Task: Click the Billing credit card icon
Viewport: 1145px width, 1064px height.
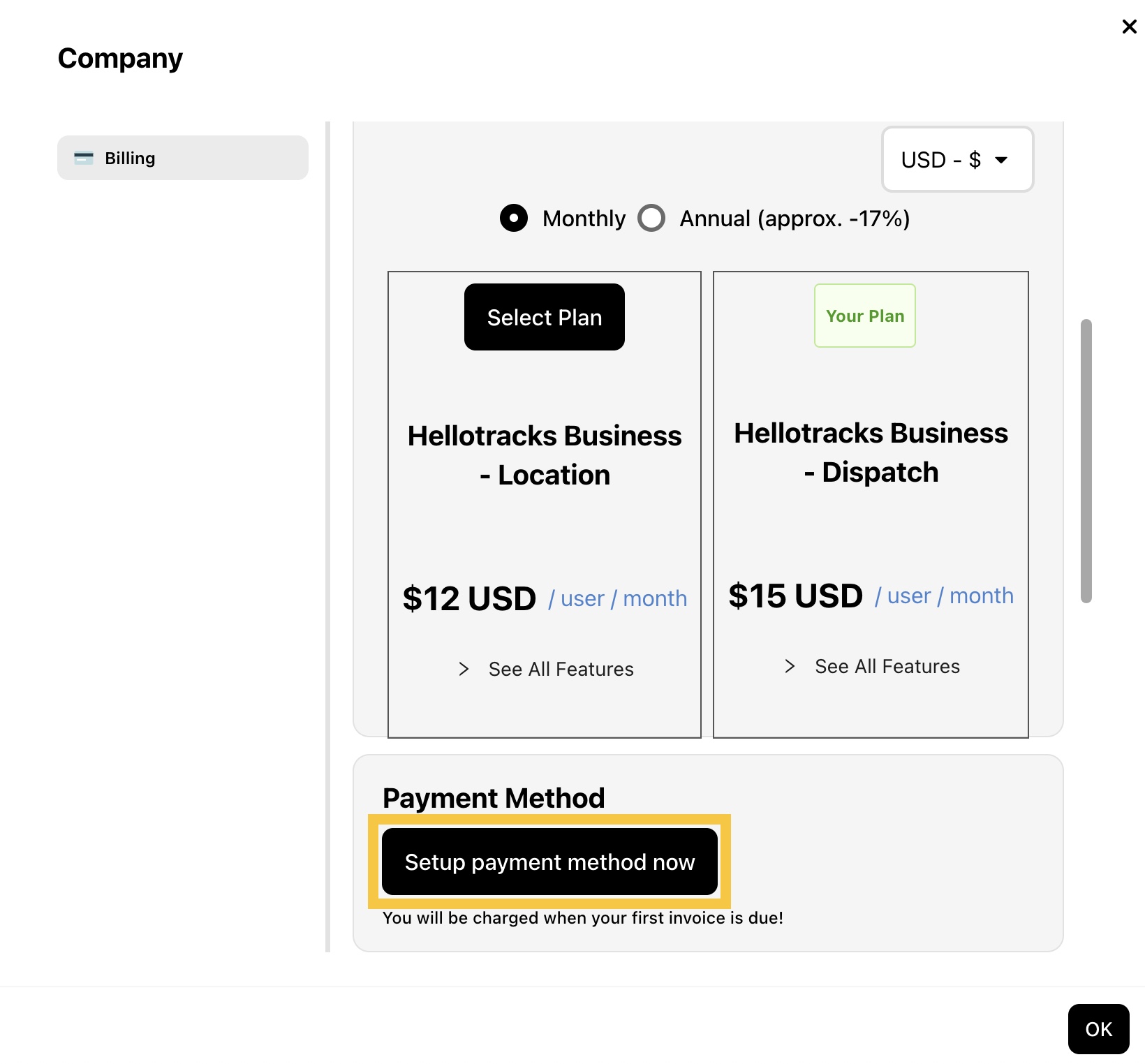Action: [84, 158]
